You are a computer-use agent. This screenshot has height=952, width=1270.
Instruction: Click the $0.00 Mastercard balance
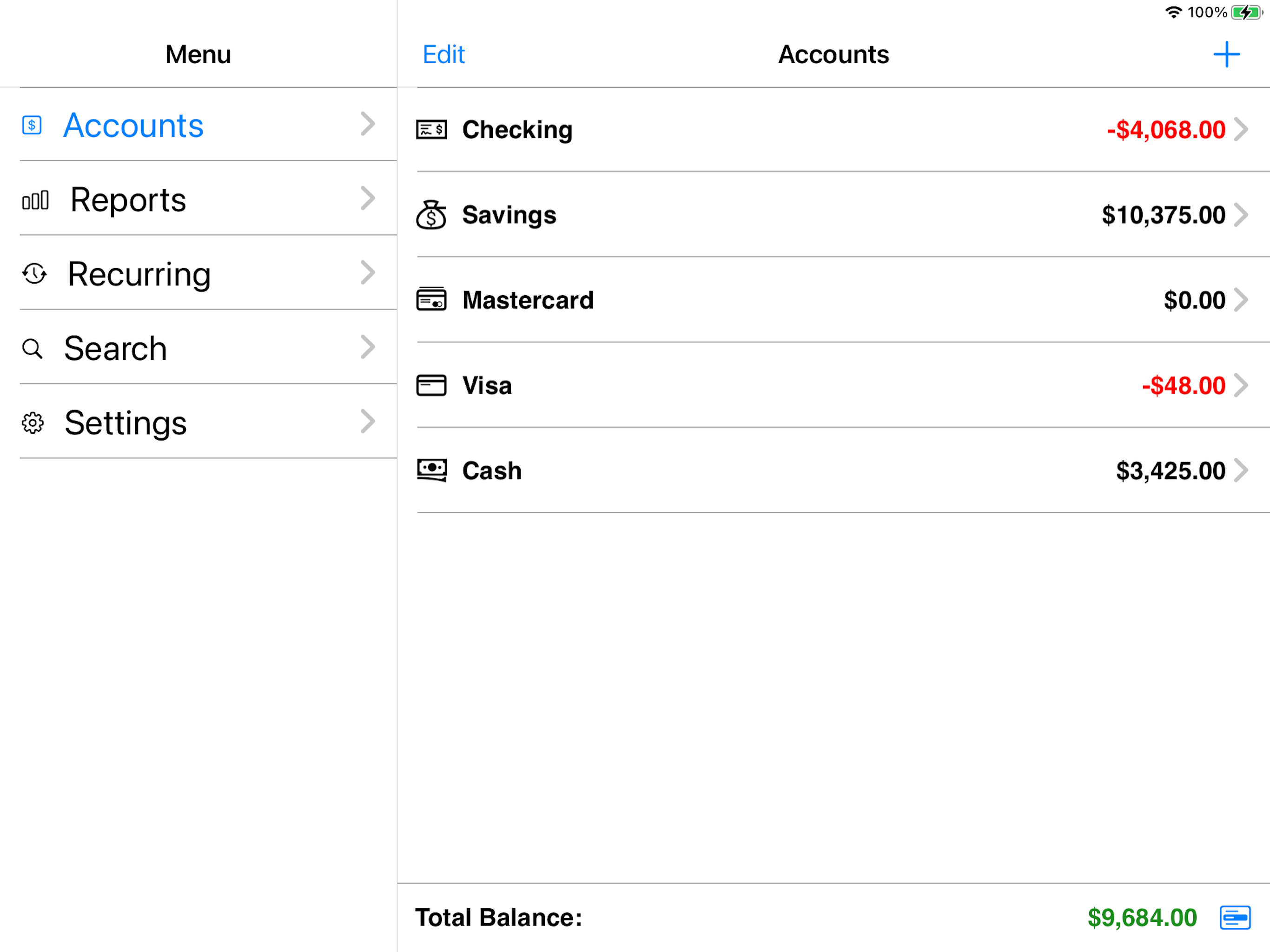click(x=1195, y=300)
